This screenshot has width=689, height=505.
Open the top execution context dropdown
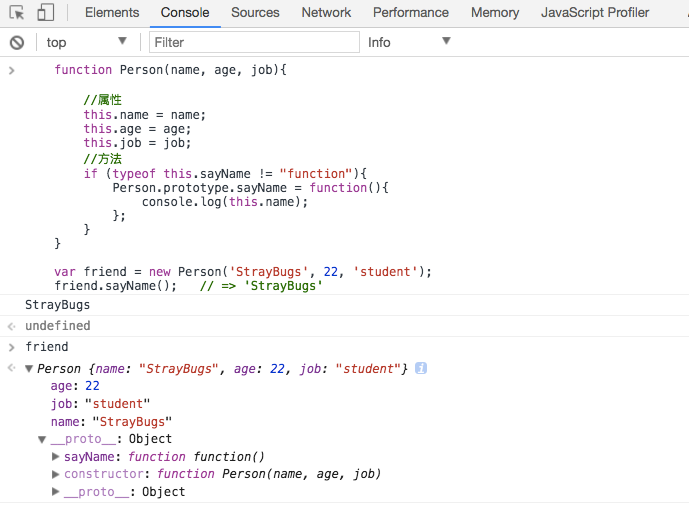[x=87, y=42]
